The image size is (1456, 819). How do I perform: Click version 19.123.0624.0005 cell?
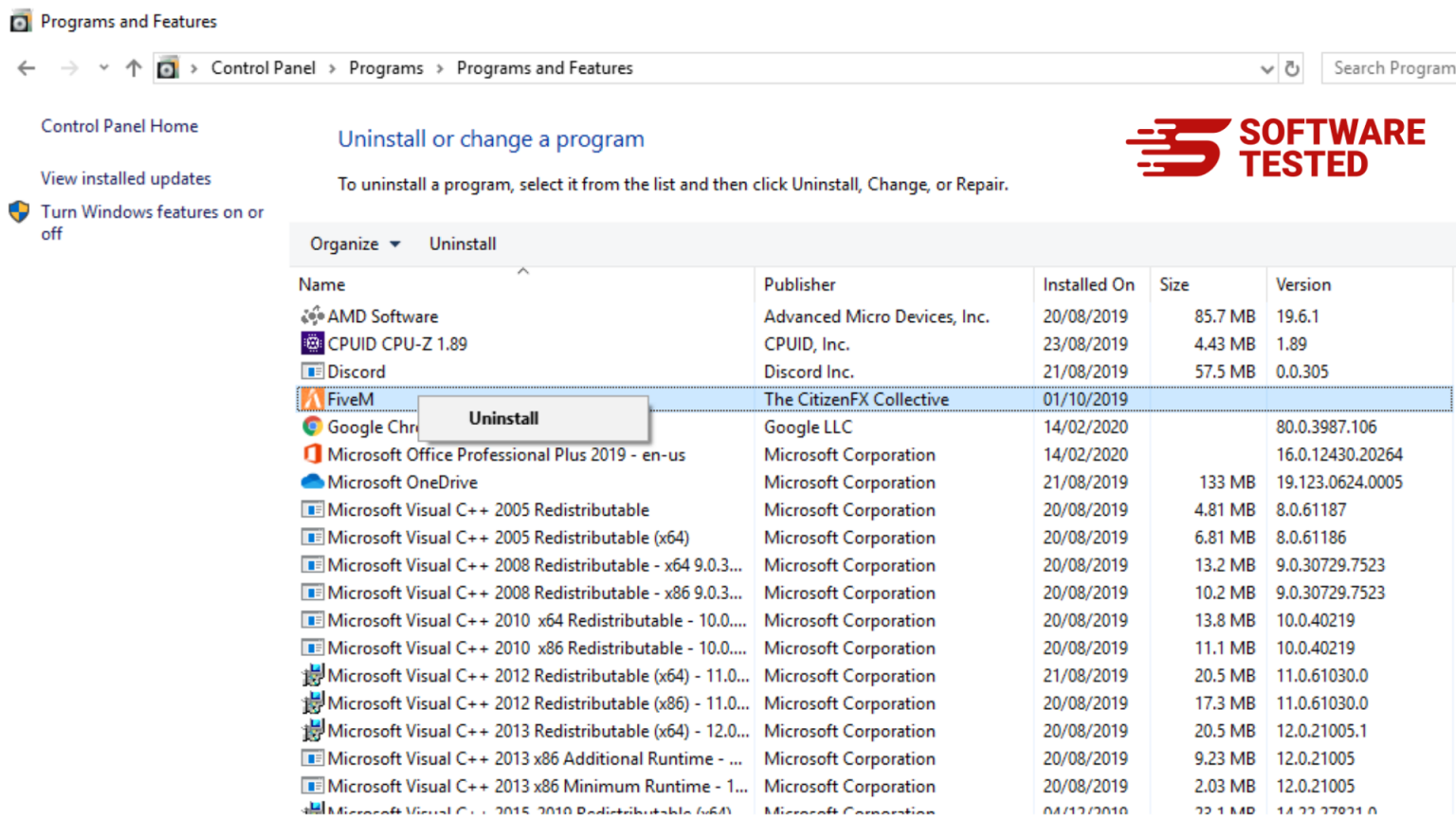(x=1339, y=482)
